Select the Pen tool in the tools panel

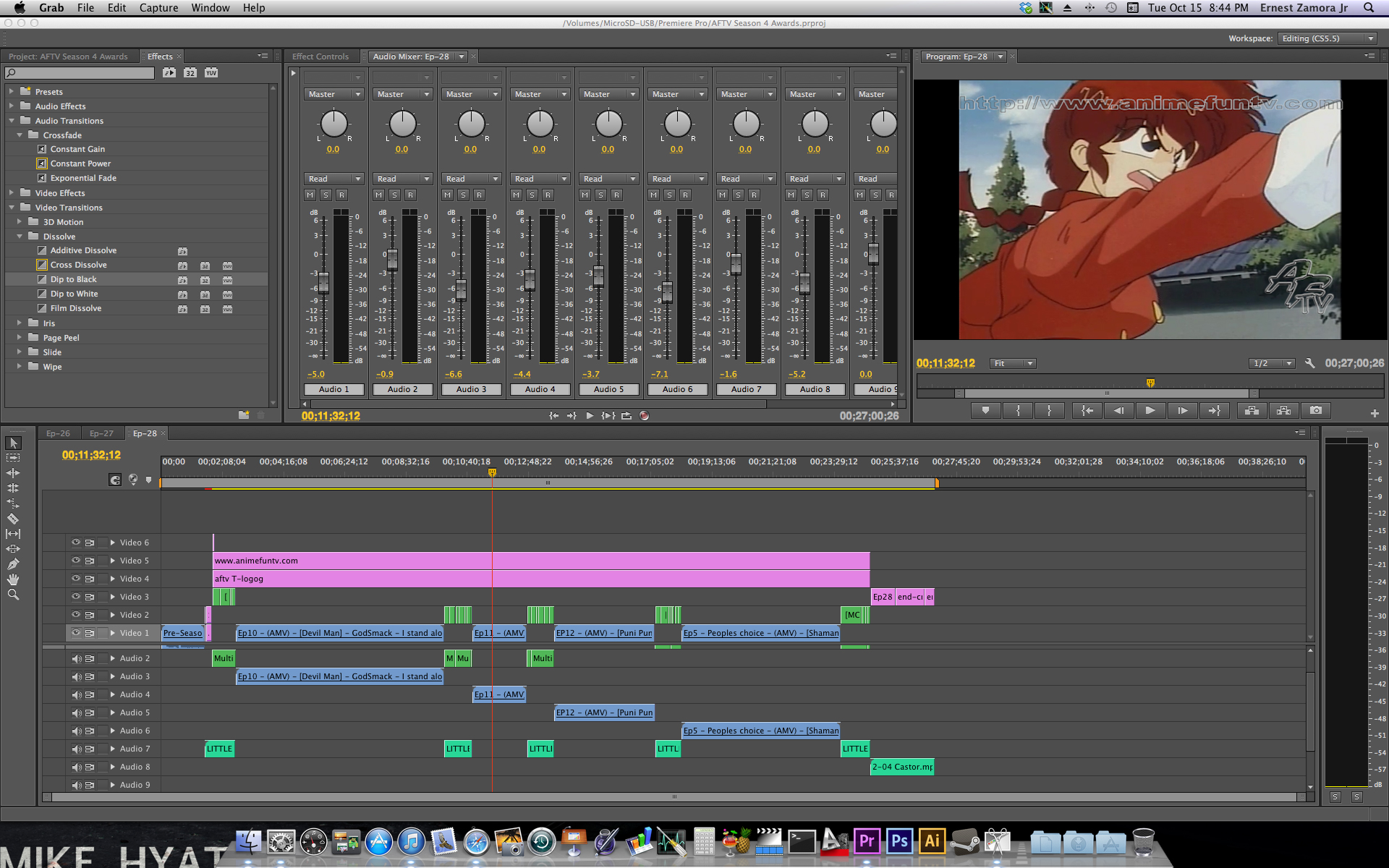pos(13,564)
